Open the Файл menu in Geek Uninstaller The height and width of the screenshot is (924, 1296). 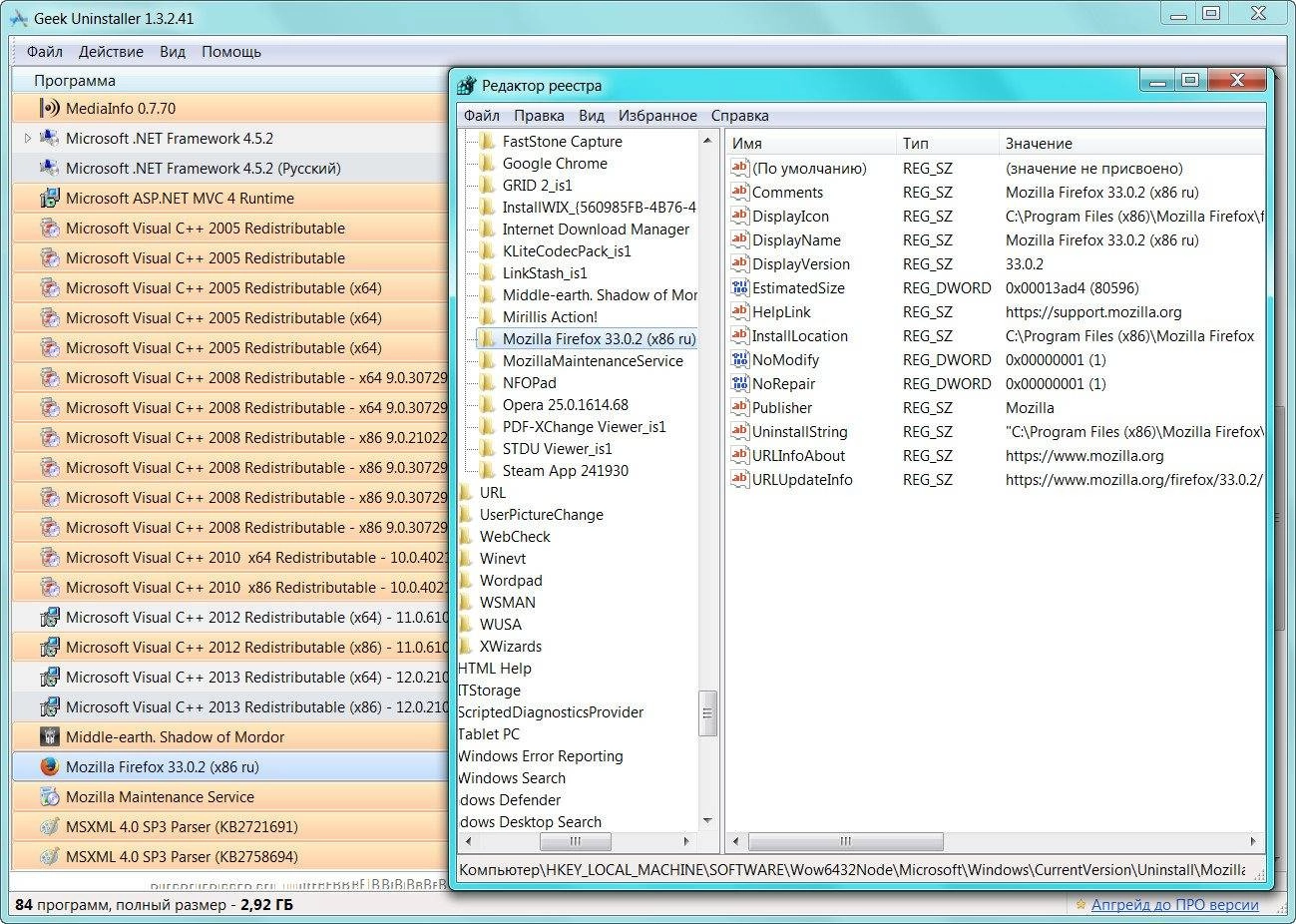(44, 51)
